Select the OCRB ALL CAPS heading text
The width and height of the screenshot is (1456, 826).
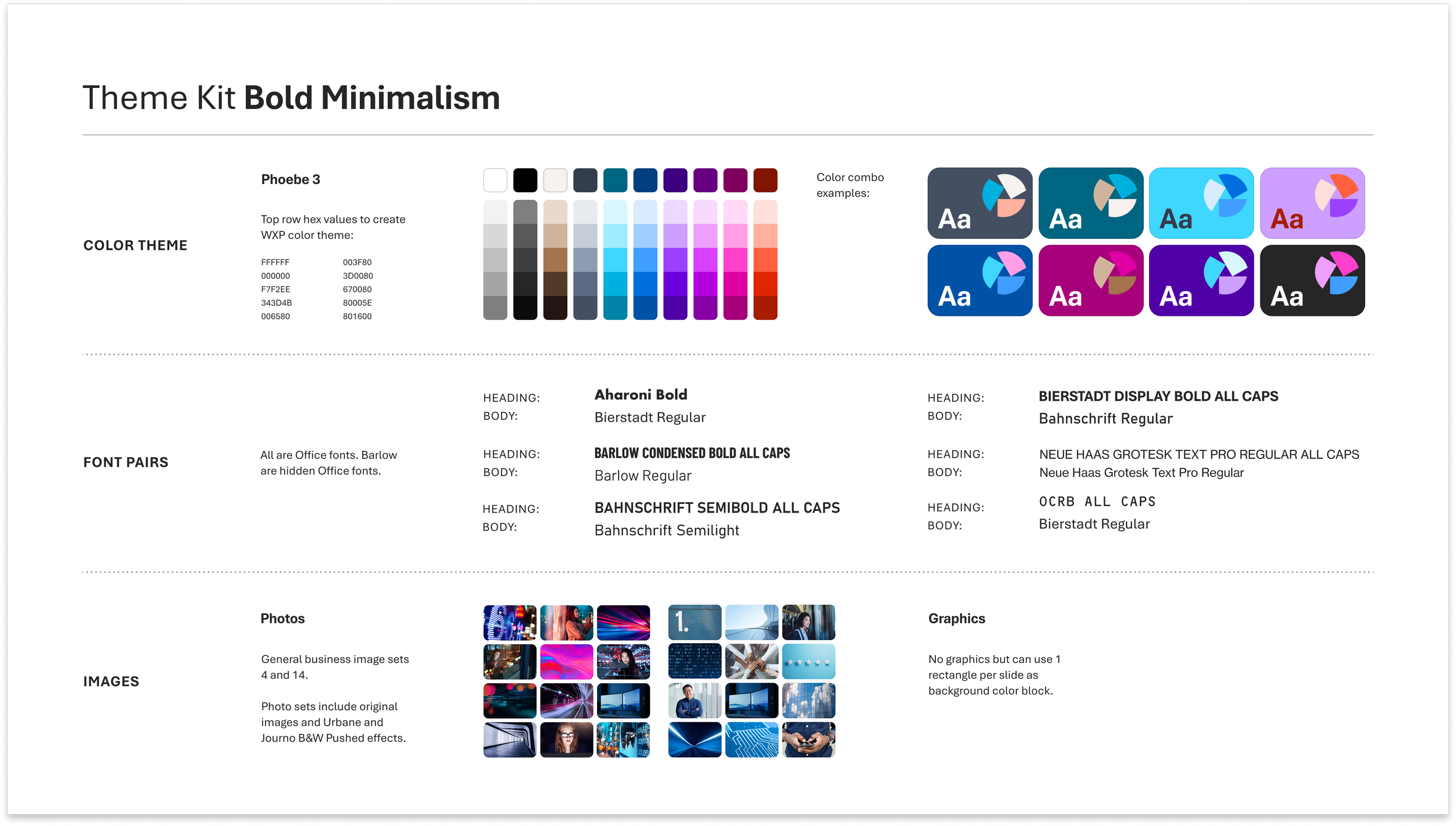click(1097, 502)
